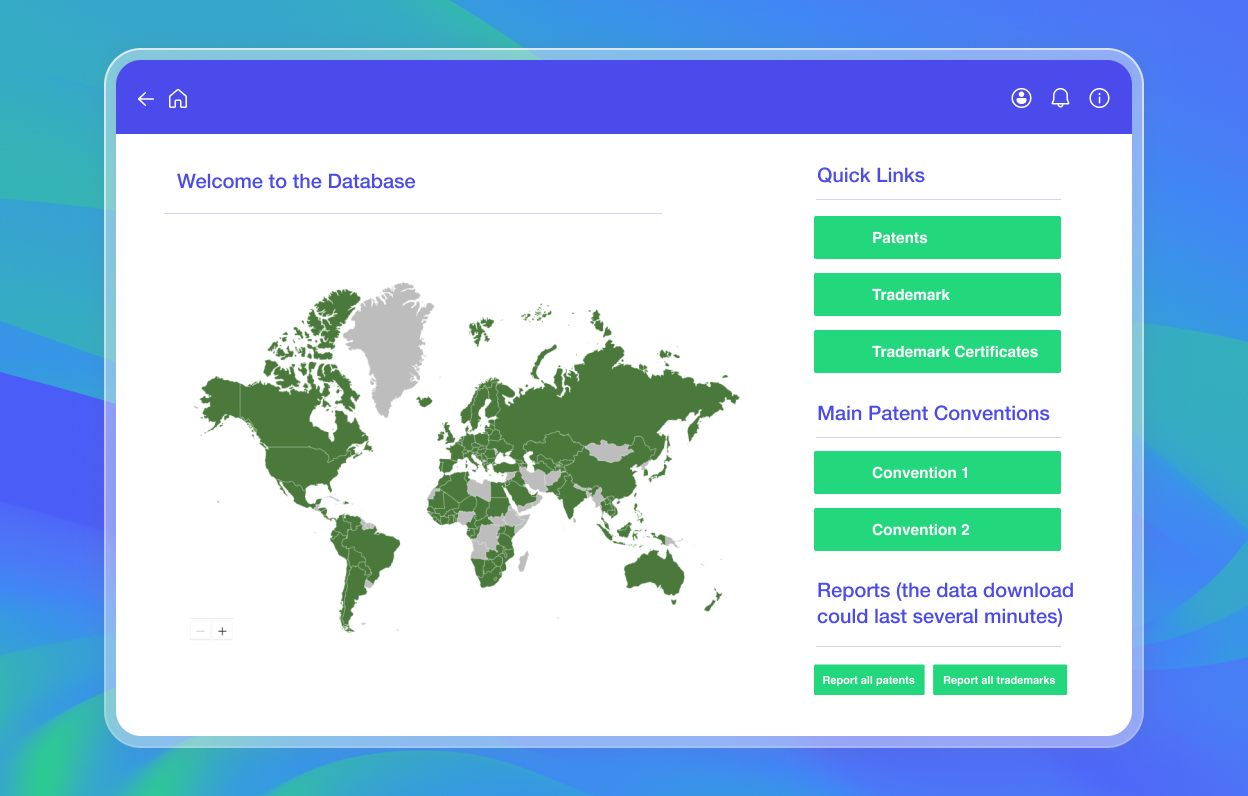The width and height of the screenshot is (1248, 796).
Task: Click the back arrow icon
Action: click(x=146, y=99)
